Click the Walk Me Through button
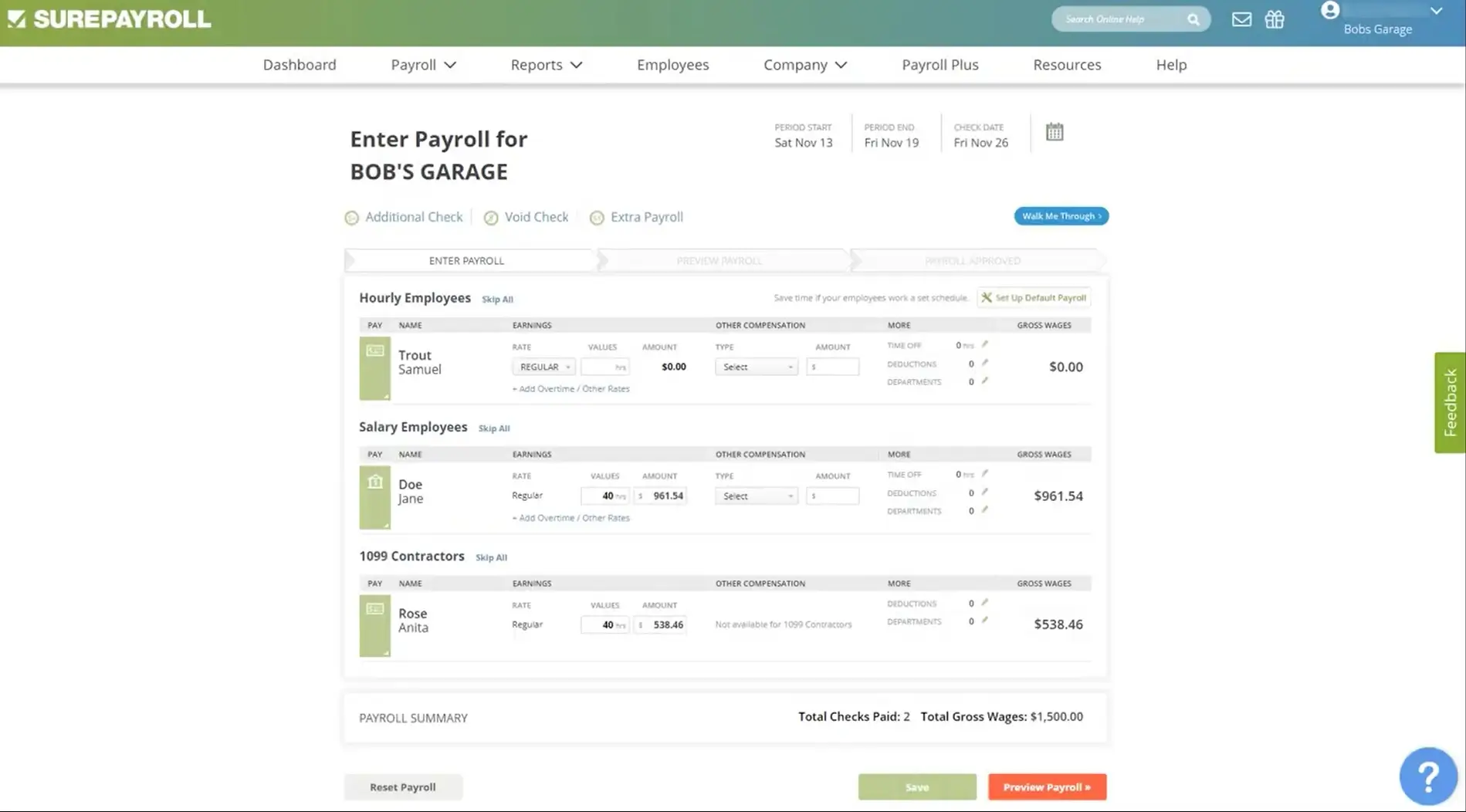The image size is (1466, 812). coord(1061,216)
